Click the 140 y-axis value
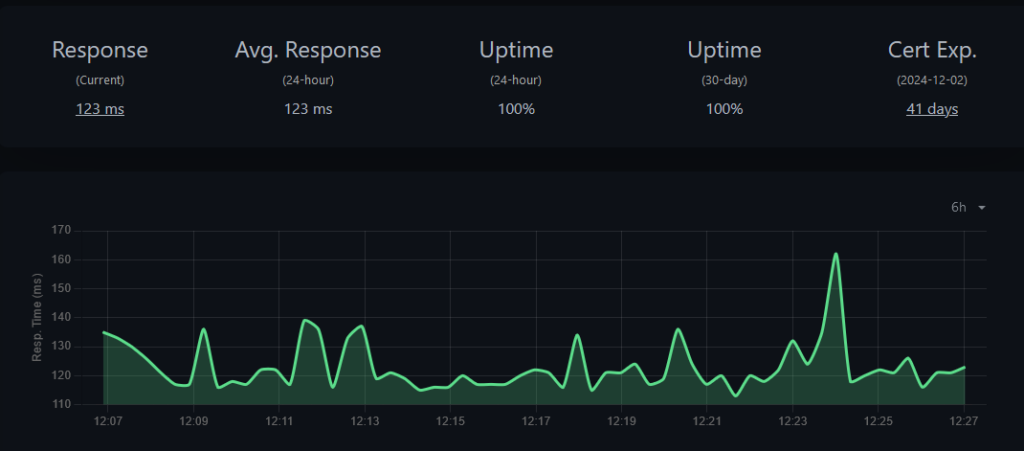 pos(63,318)
